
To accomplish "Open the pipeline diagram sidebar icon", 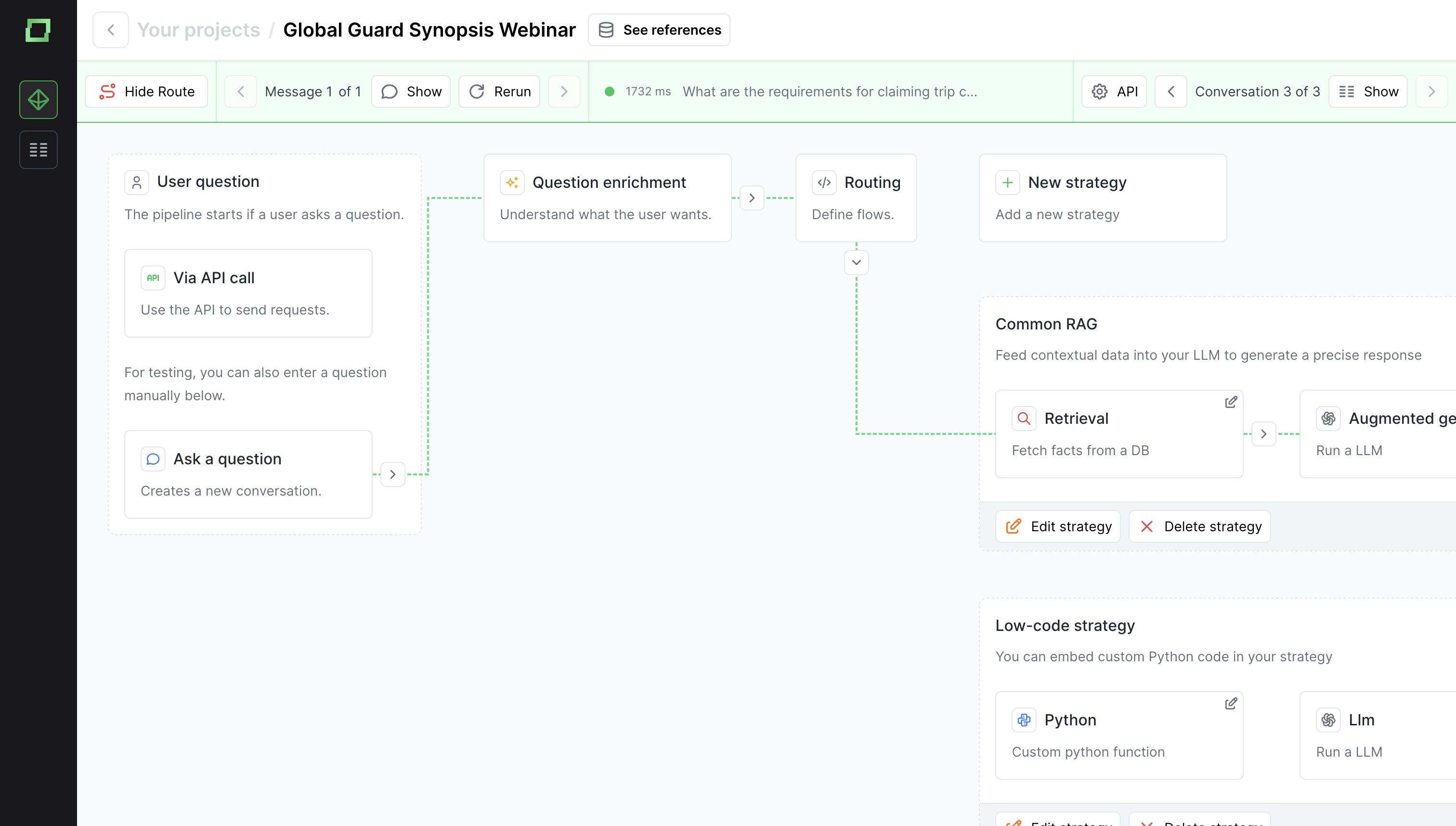I will coord(38,100).
